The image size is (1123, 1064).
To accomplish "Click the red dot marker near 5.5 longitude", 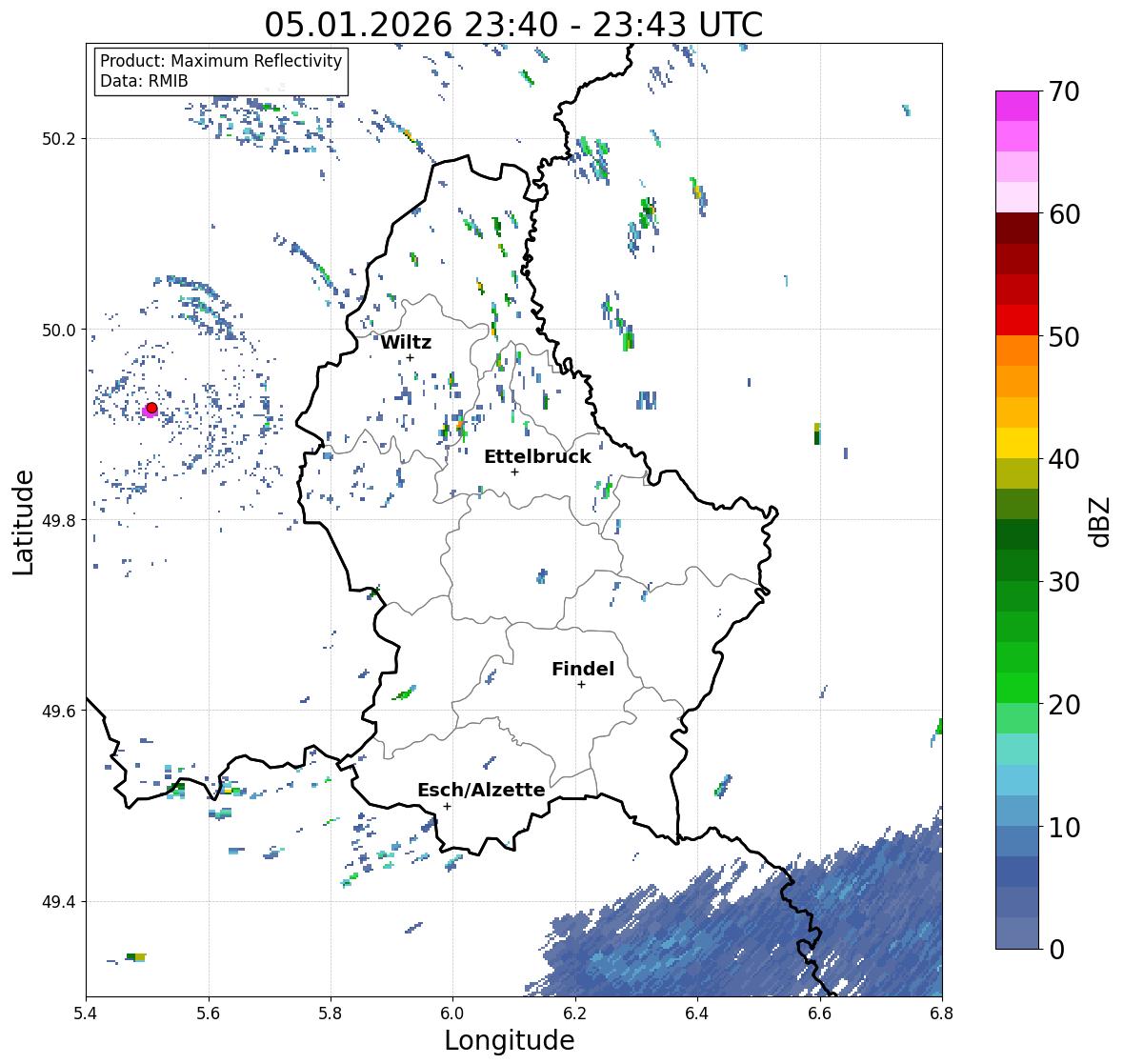I will (151, 408).
